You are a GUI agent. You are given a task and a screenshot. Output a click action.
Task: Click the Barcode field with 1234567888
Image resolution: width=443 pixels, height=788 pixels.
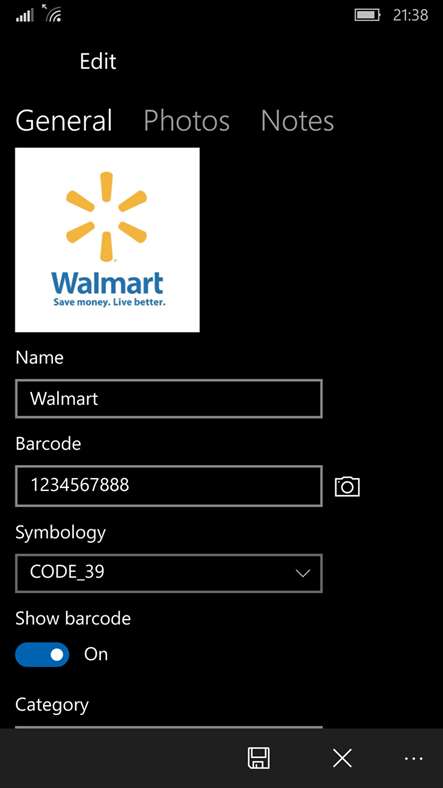tap(169, 486)
